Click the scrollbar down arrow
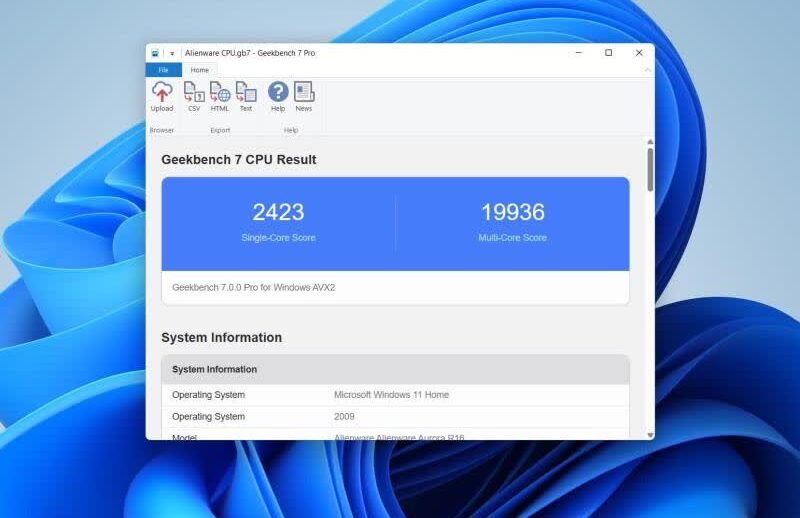The width and height of the screenshot is (800, 518). [650, 435]
